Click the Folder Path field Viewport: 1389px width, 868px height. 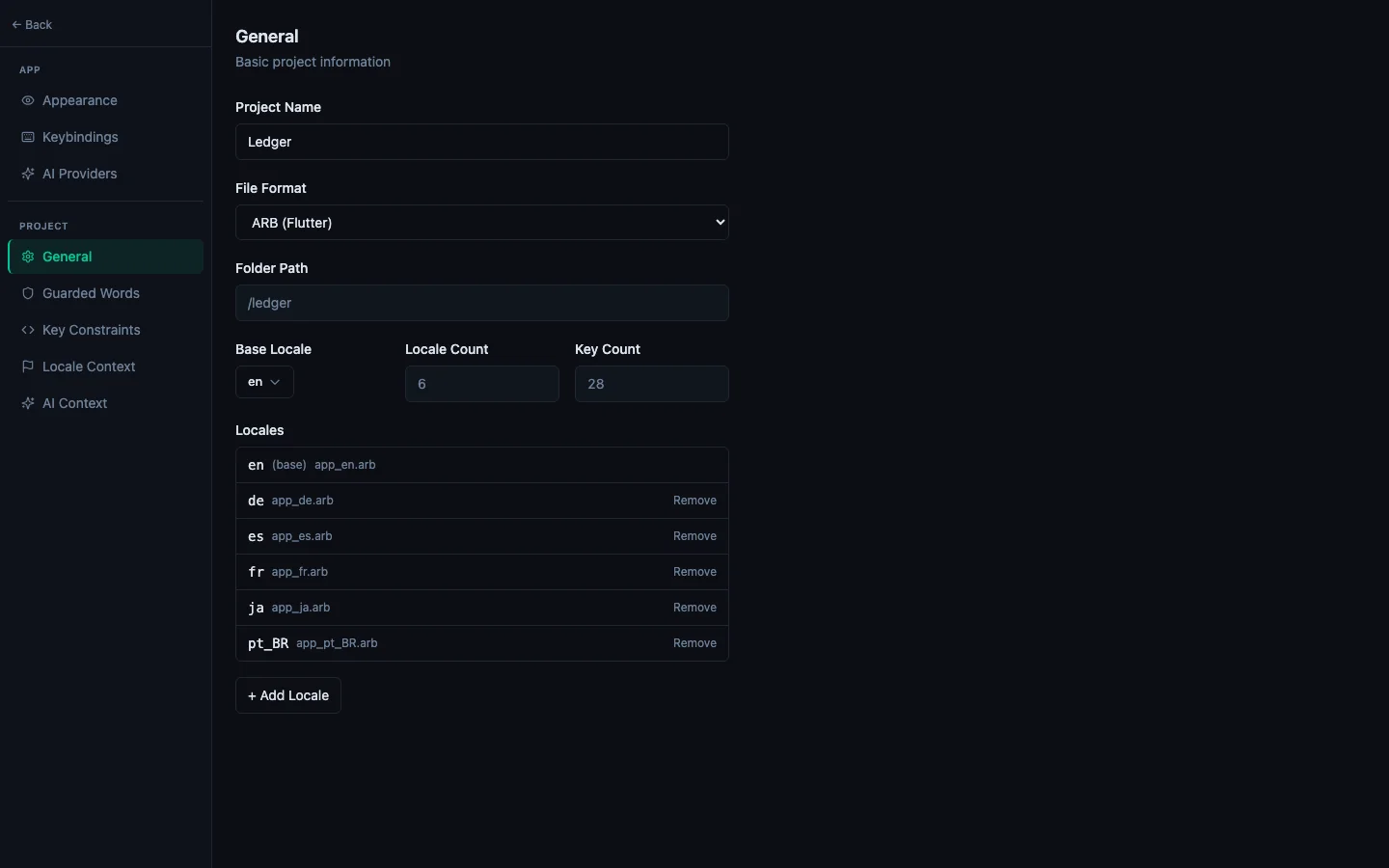pos(482,303)
